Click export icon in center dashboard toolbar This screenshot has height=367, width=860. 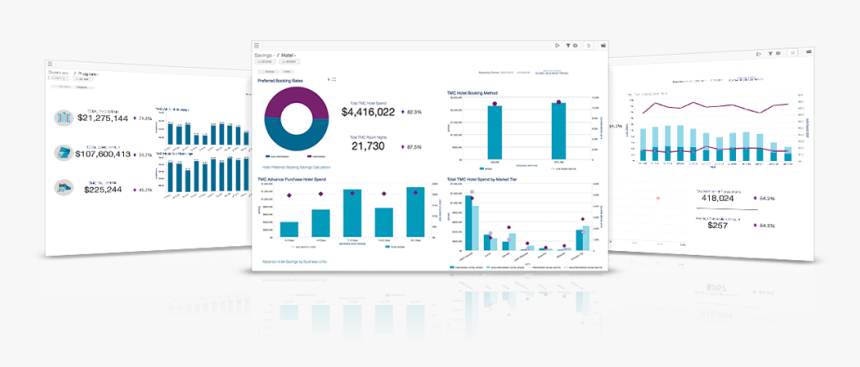click(x=557, y=46)
